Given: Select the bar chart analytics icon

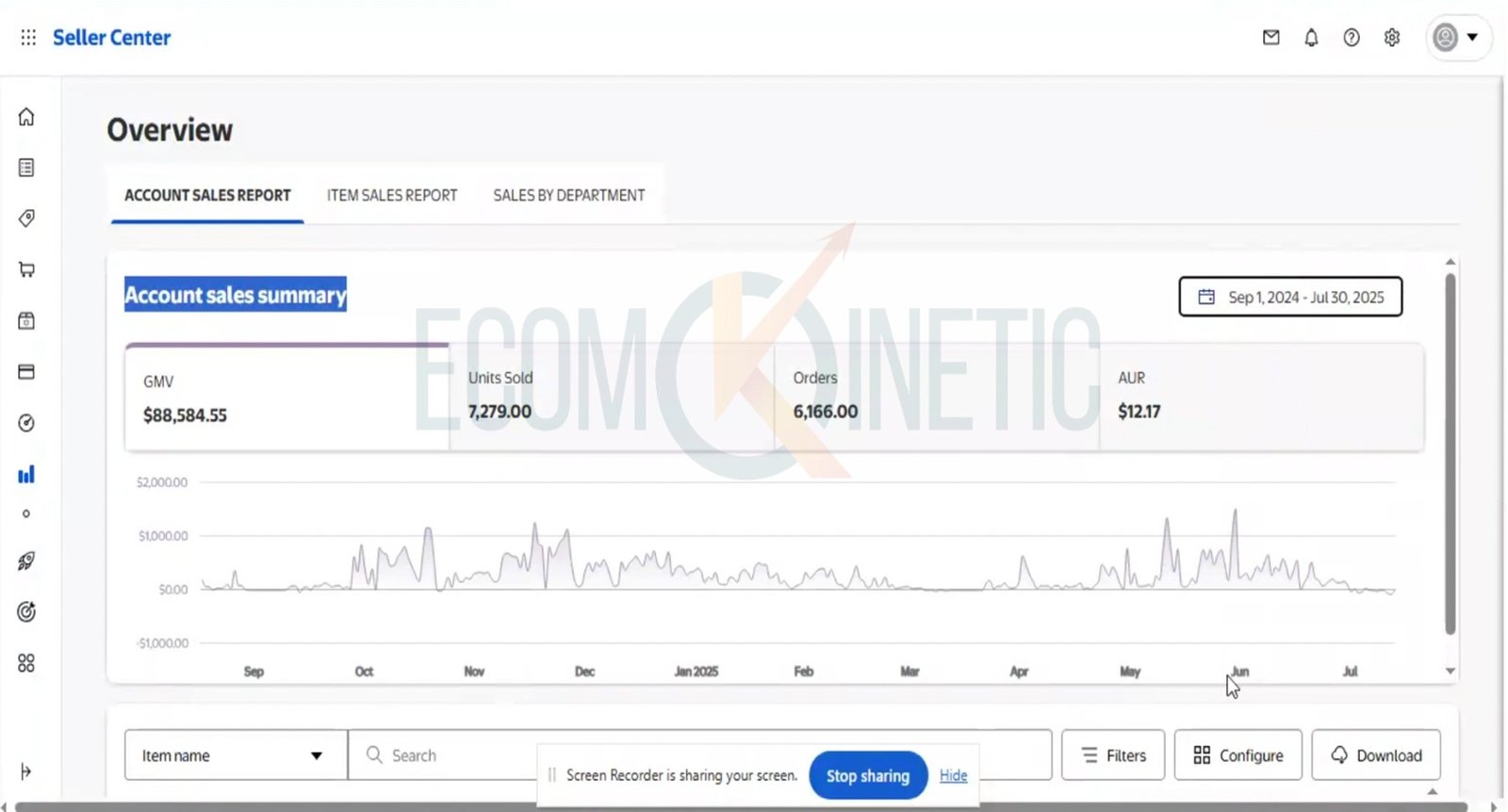Looking at the screenshot, I should coord(26,474).
